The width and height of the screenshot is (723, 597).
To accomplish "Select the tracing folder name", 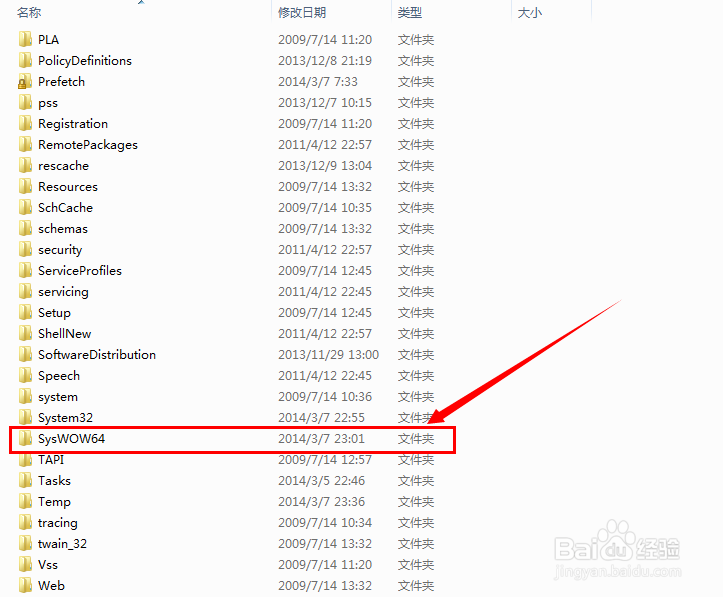I will (58, 523).
